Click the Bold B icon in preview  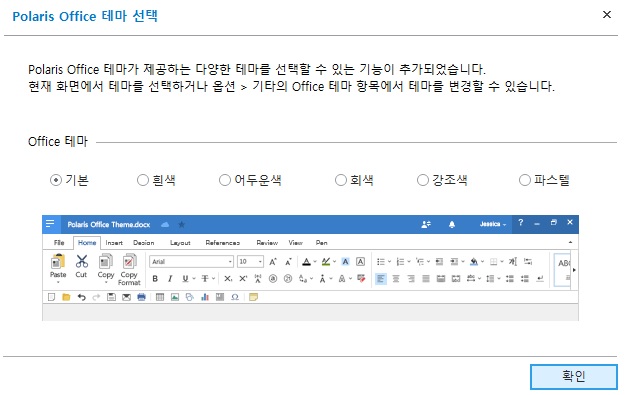point(155,279)
